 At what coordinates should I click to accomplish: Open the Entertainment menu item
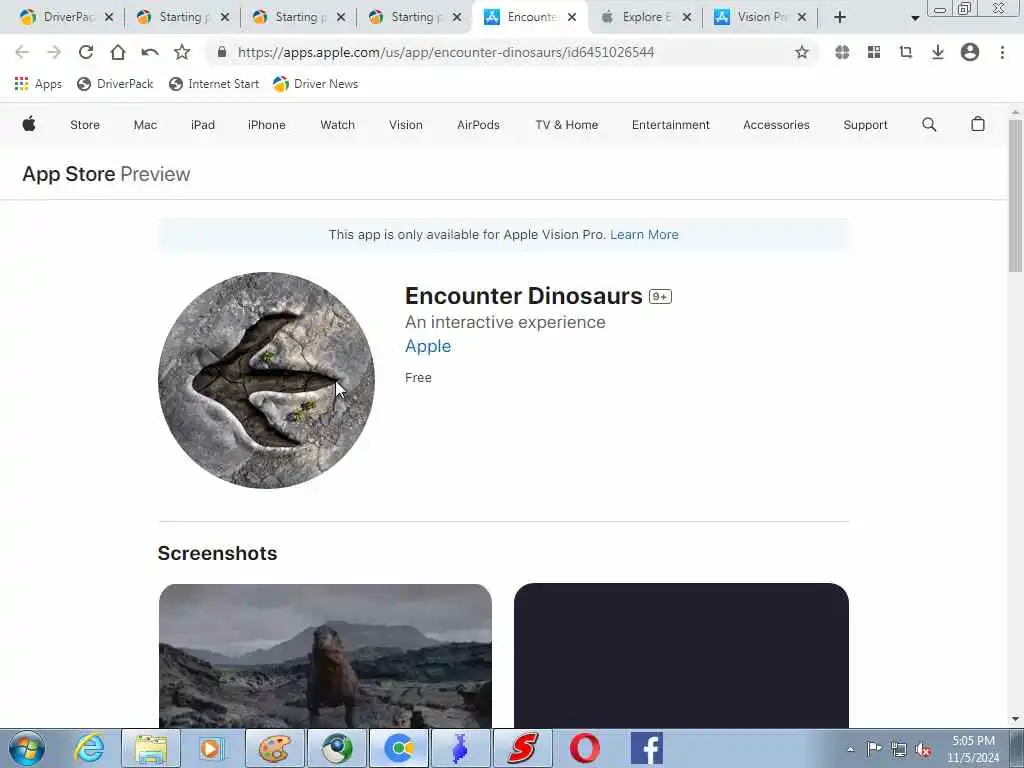pyautogui.click(x=671, y=125)
